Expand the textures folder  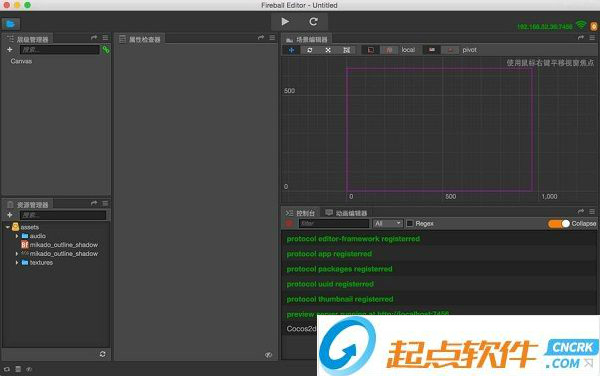[x=17, y=262]
